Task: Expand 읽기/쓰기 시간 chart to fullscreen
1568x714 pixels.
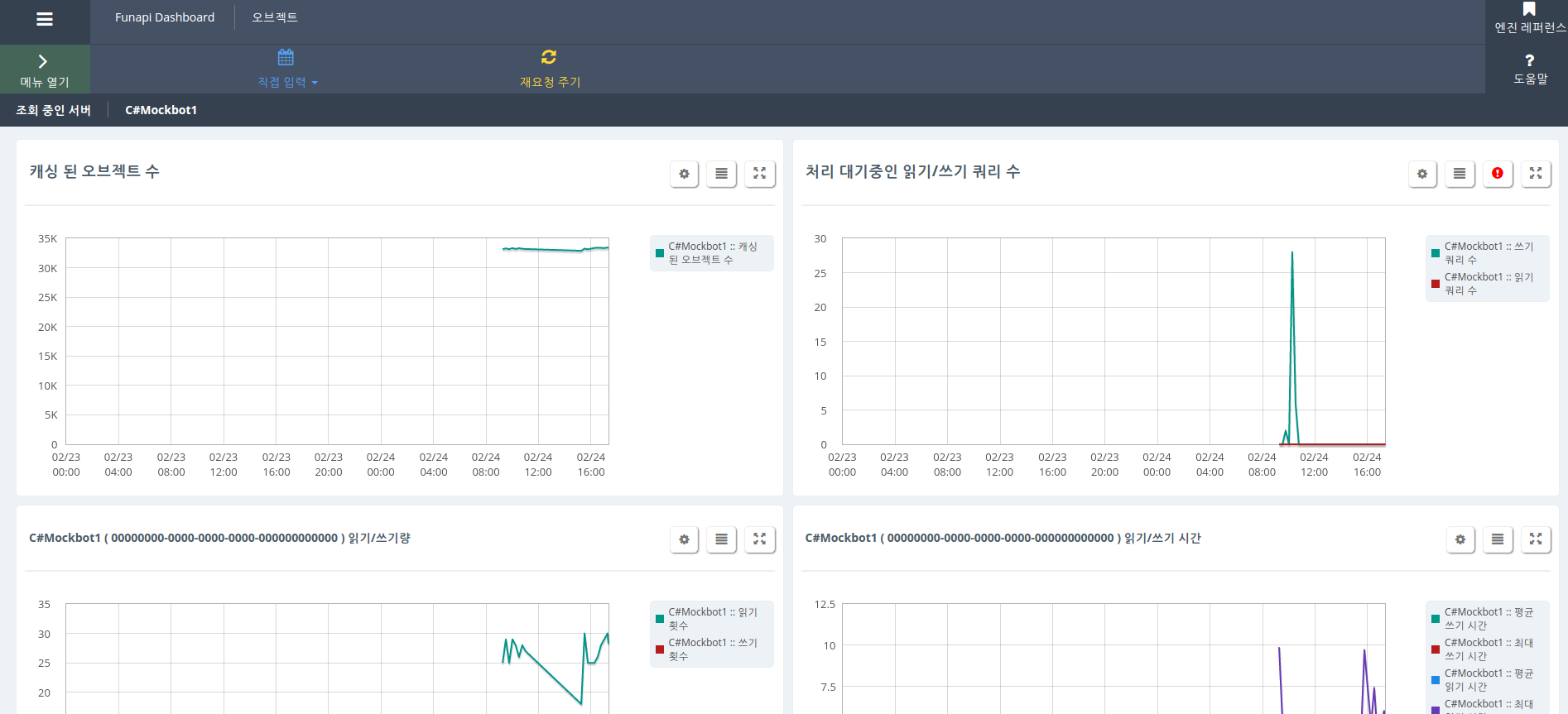Action: [x=1536, y=539]
